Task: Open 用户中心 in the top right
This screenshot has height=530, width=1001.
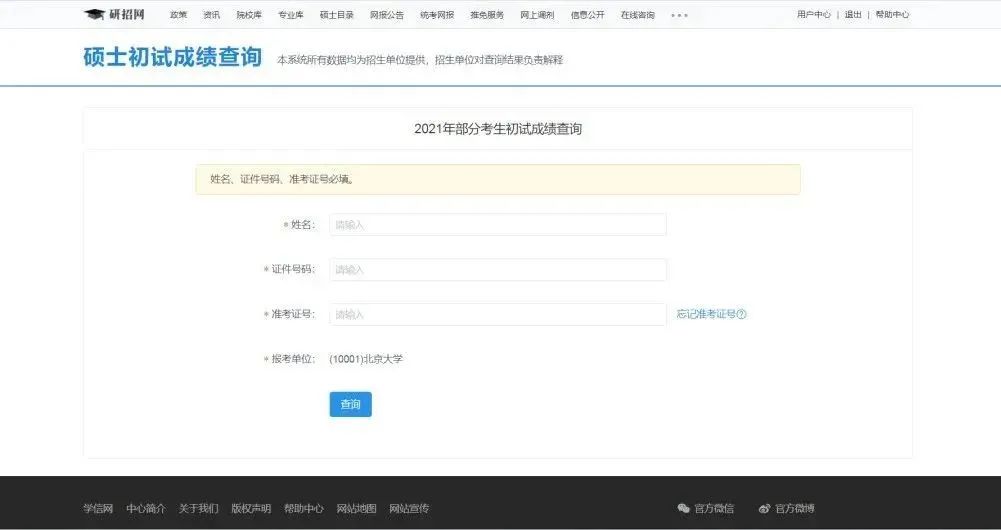Action: (x=813, y=15)
